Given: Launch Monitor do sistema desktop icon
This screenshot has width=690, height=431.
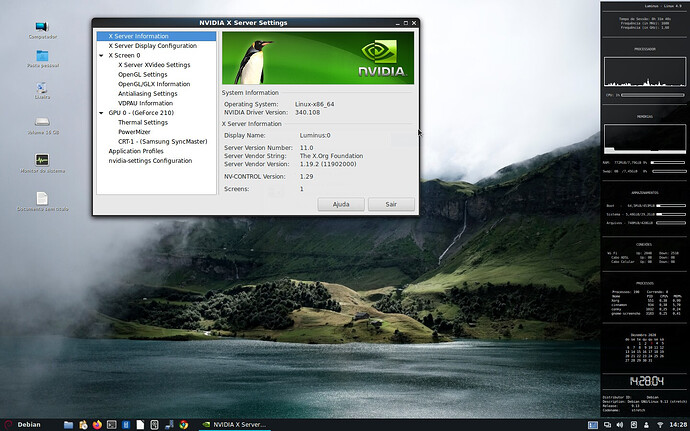Looking at the screenshot, I should point(42,161).
